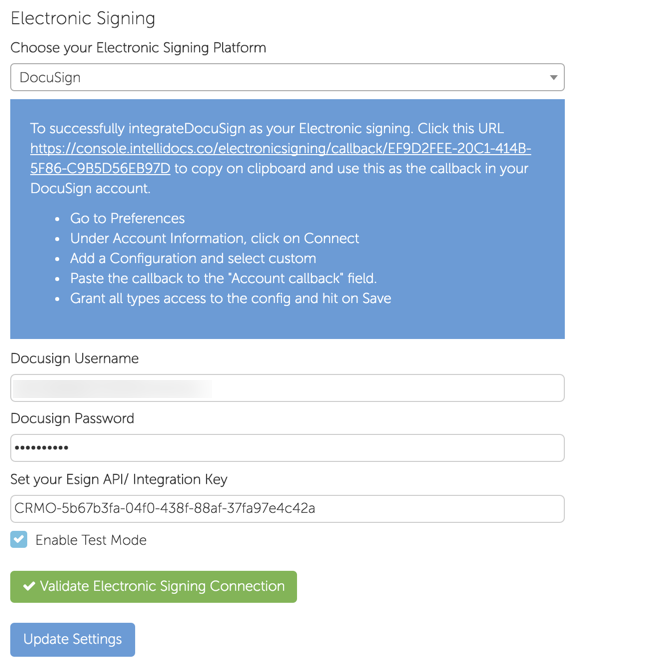Click the 'Docusign Password' label
The width and height of the screenshot is (666, 663).
pyautogui.click(x=72, y=418)
